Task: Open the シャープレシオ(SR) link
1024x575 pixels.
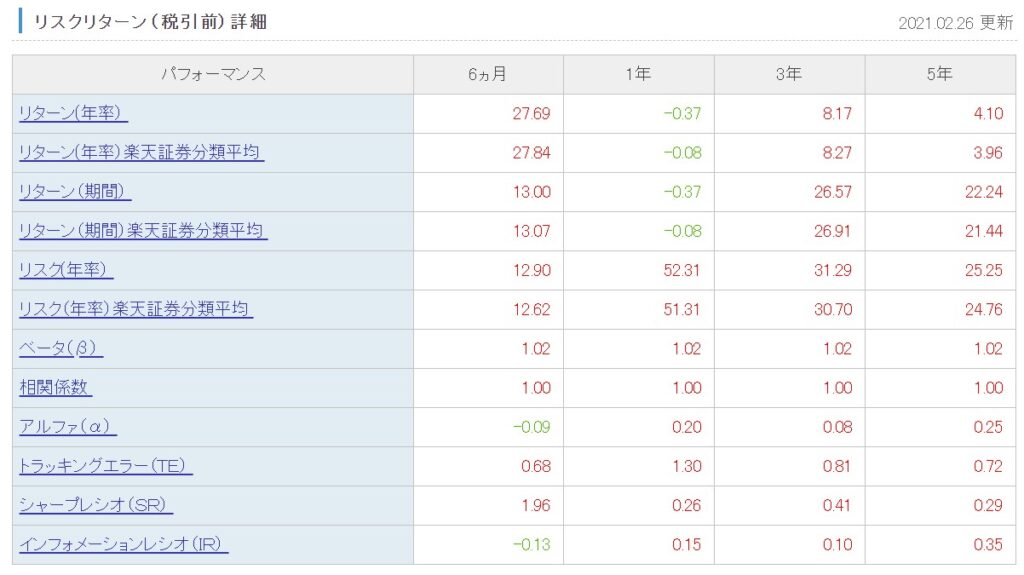Action: 96,505
